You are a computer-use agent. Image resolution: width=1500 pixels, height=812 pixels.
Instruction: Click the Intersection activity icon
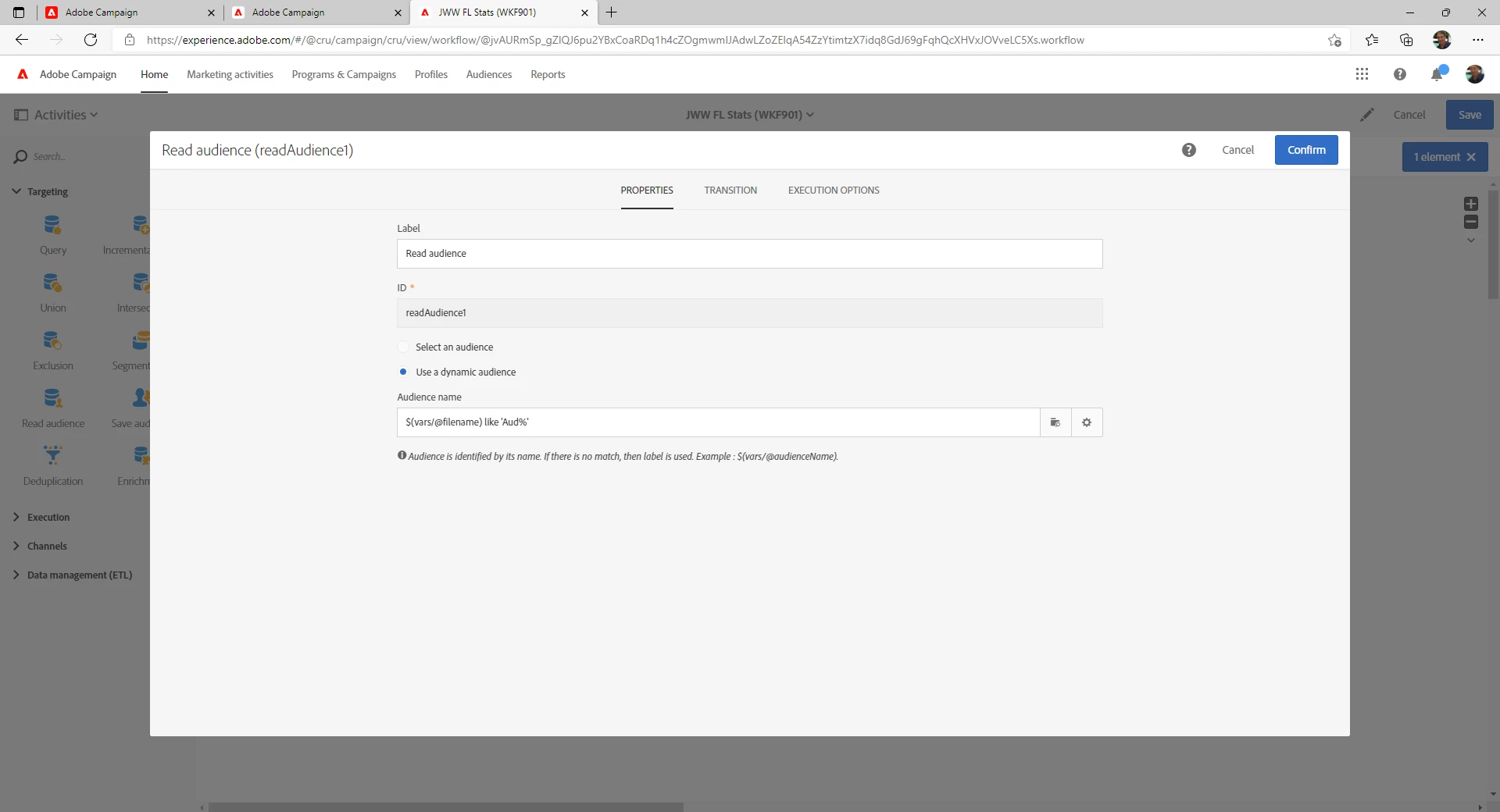[141, 283]
